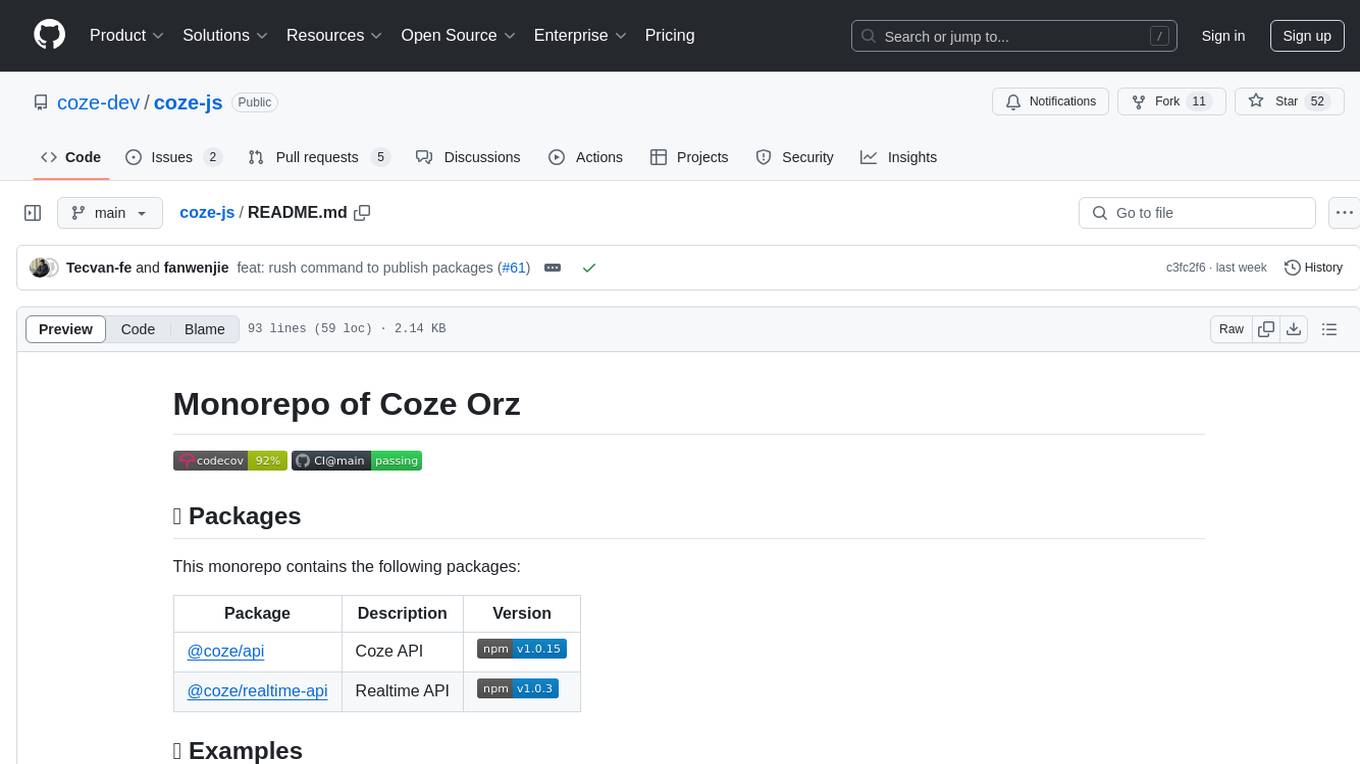Click the CI@main passing badge

357,461
